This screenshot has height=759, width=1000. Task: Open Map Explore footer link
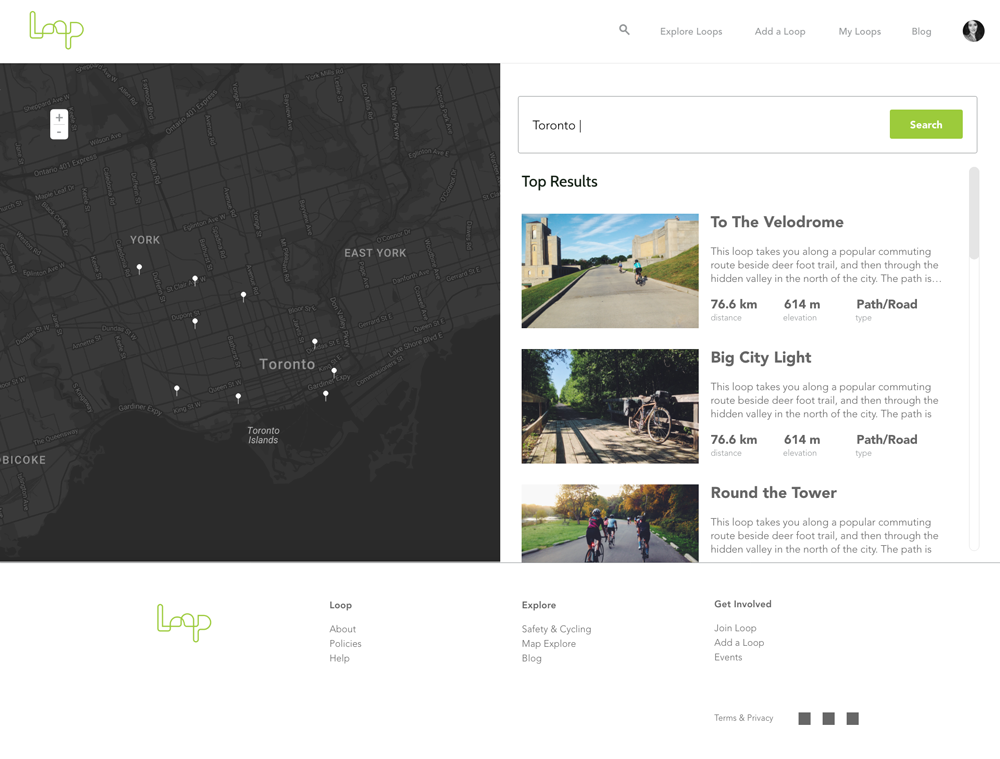coord(548,644)
